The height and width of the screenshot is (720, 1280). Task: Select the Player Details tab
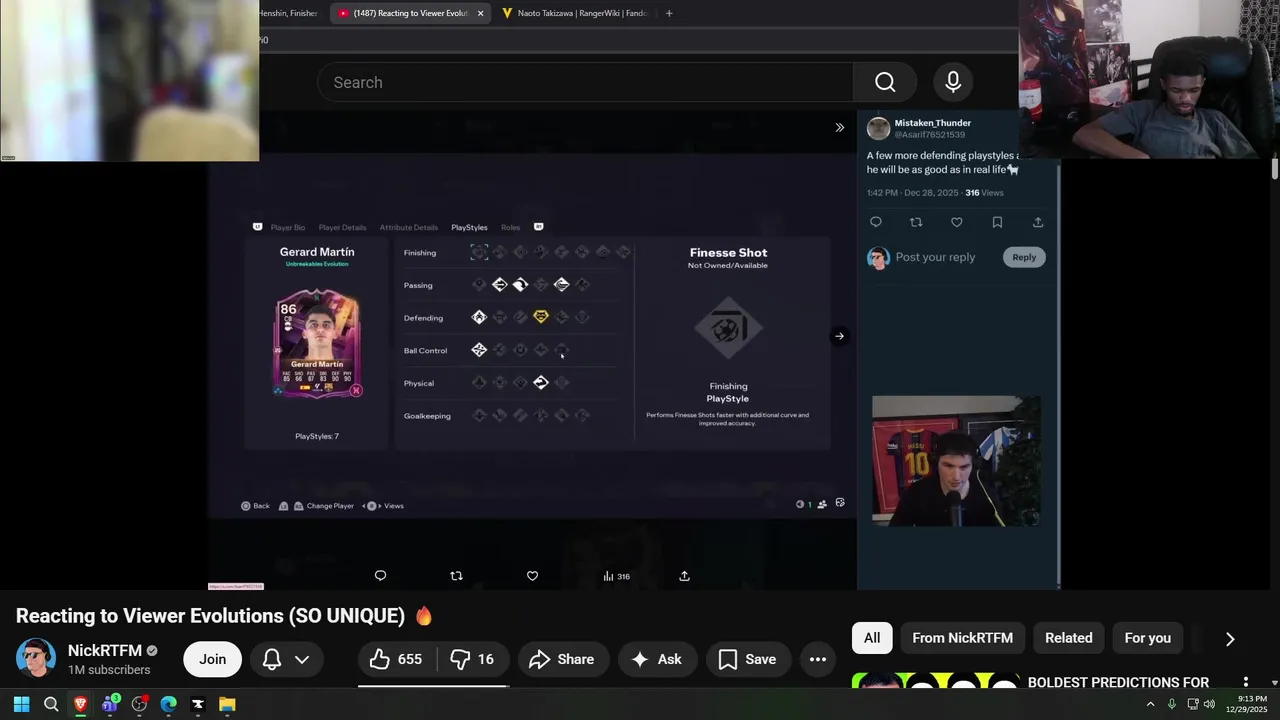pos(342,227)
